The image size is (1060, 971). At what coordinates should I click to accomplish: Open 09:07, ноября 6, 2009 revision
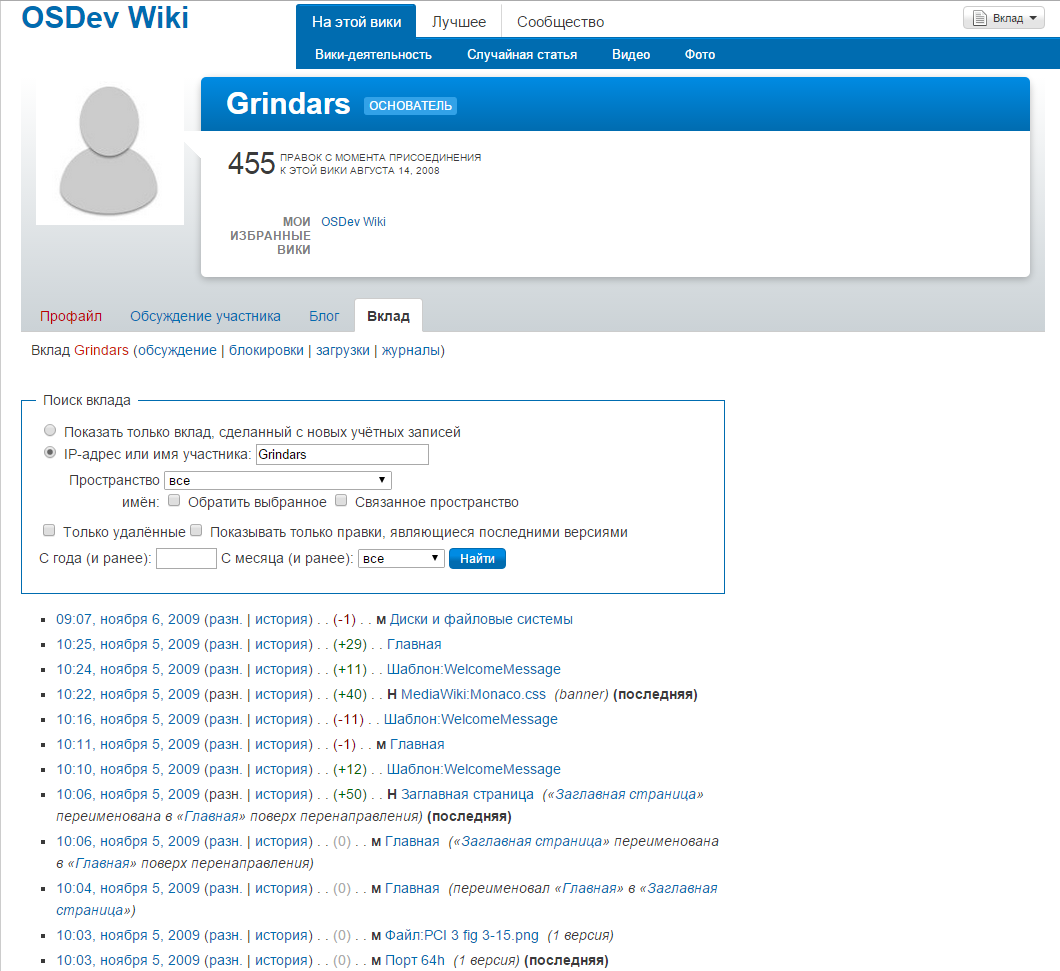(x=128, y=619)
